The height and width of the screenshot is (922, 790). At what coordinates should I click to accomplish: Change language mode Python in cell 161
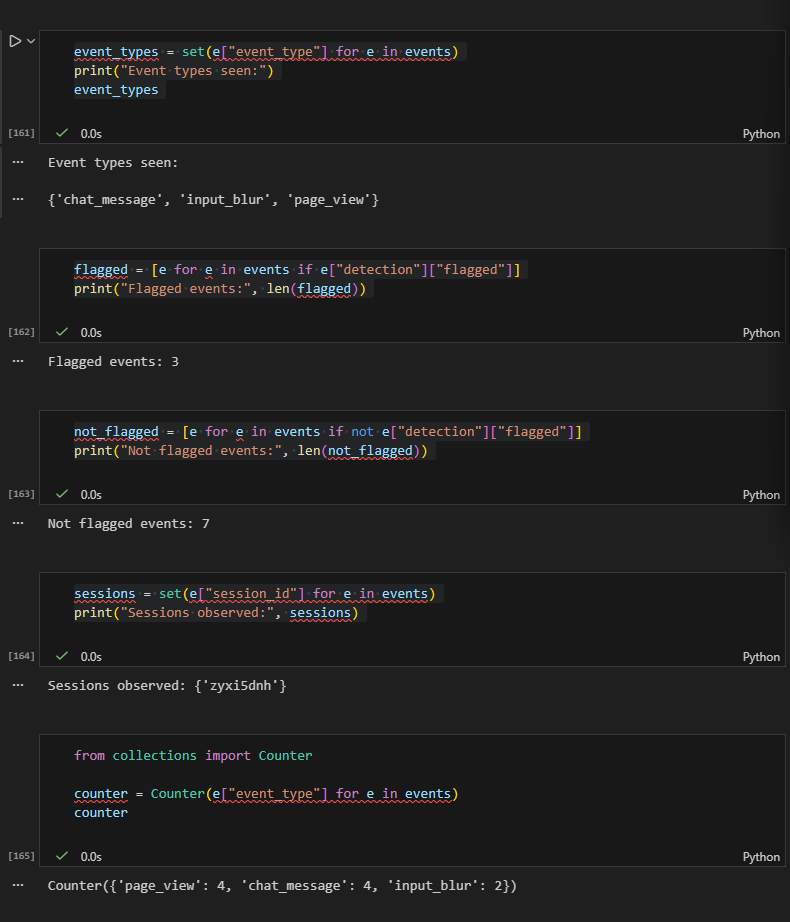coord(760,134)
